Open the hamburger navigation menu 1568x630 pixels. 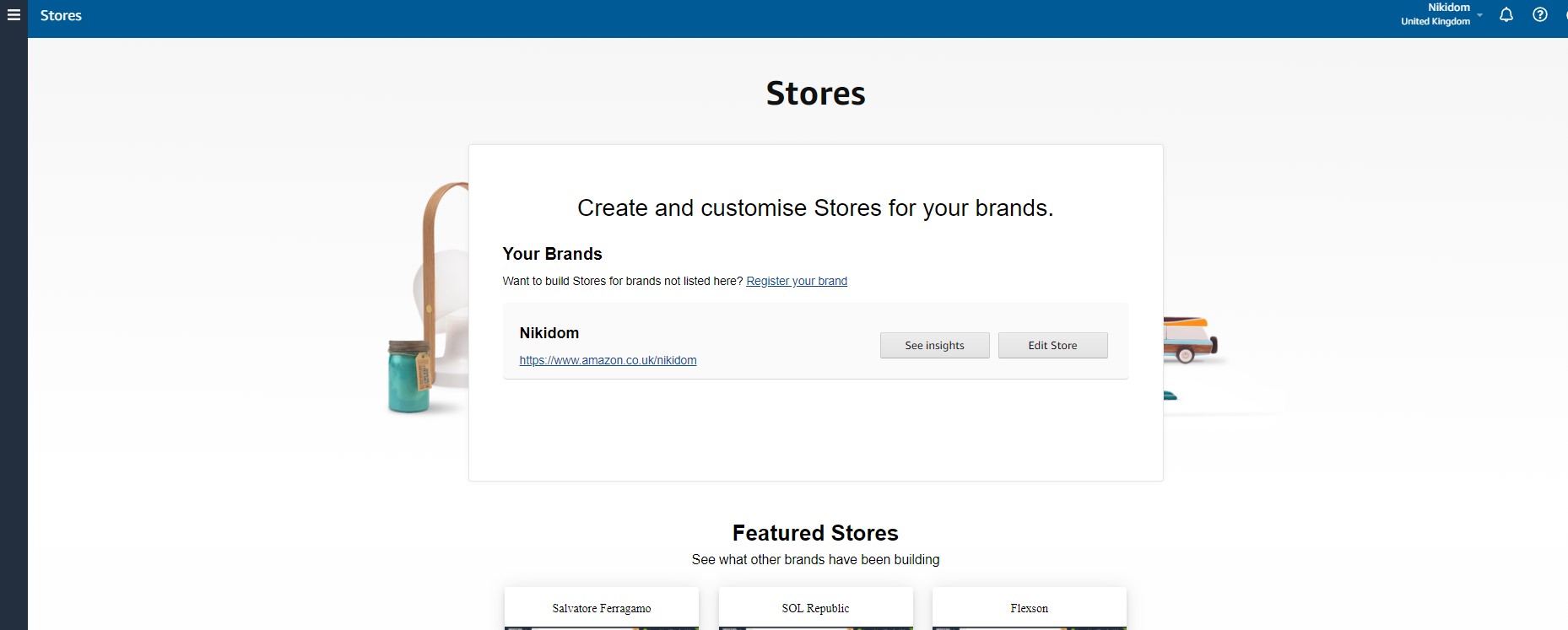[x=14, y=15]
